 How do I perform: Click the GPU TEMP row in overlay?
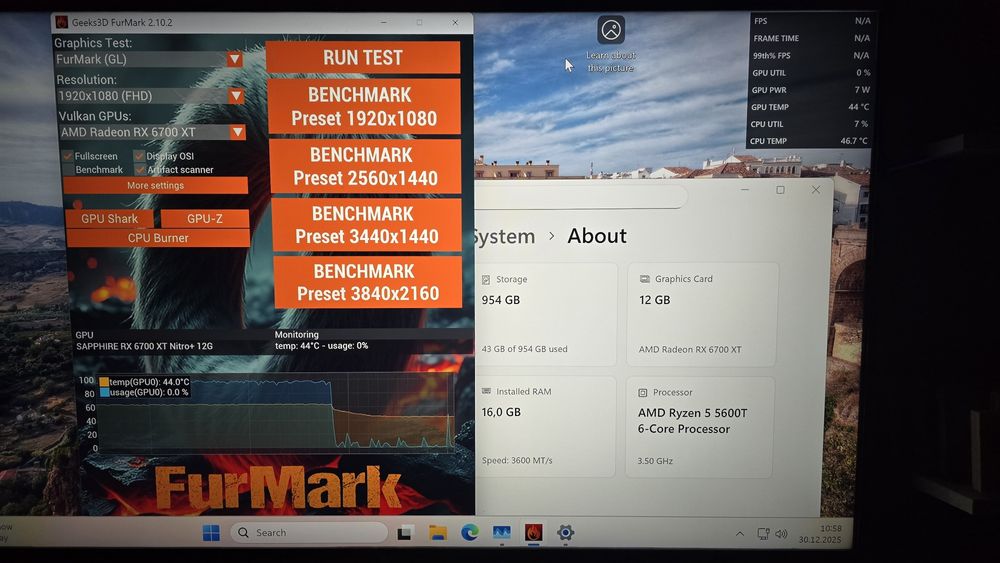810,107
